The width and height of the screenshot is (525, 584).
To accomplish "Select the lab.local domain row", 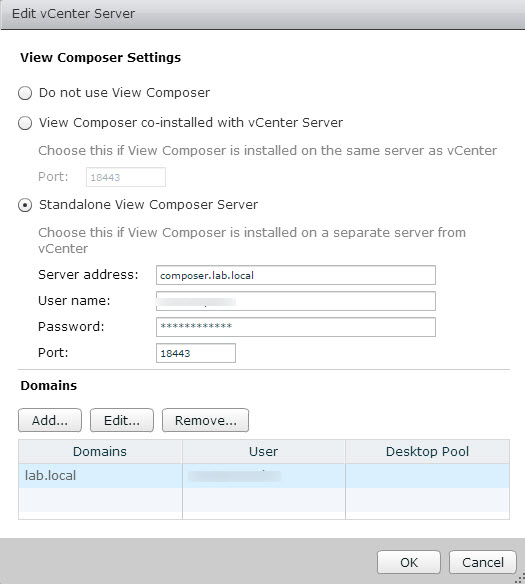I will click(x=264, y=476).
